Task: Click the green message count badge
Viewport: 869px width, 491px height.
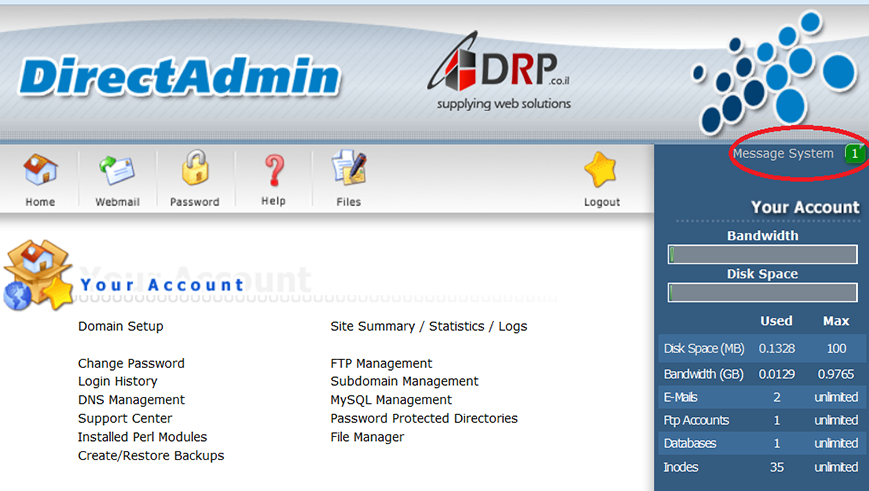Action: point(854,154)
